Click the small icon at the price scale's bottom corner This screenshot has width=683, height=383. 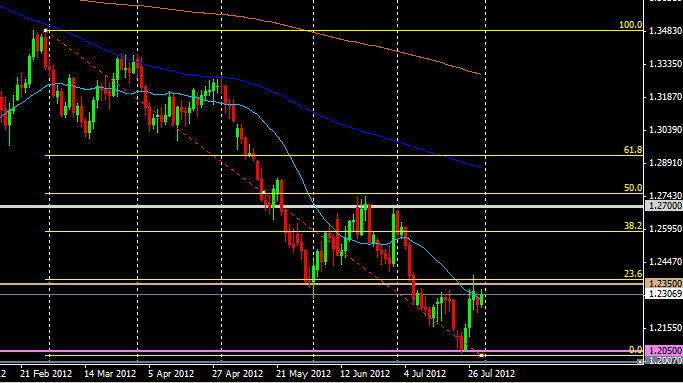tap(640, 361)
